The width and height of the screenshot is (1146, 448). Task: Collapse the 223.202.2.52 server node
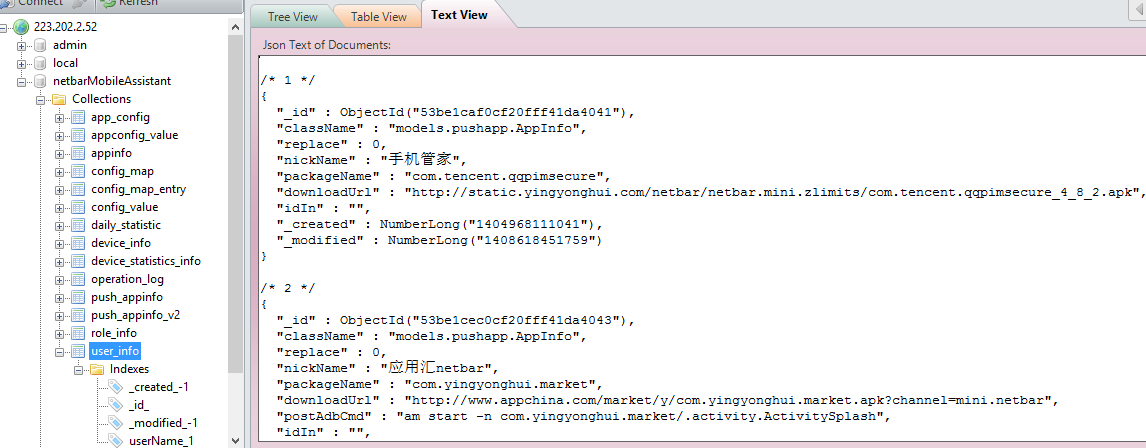[x=3, y=28]
